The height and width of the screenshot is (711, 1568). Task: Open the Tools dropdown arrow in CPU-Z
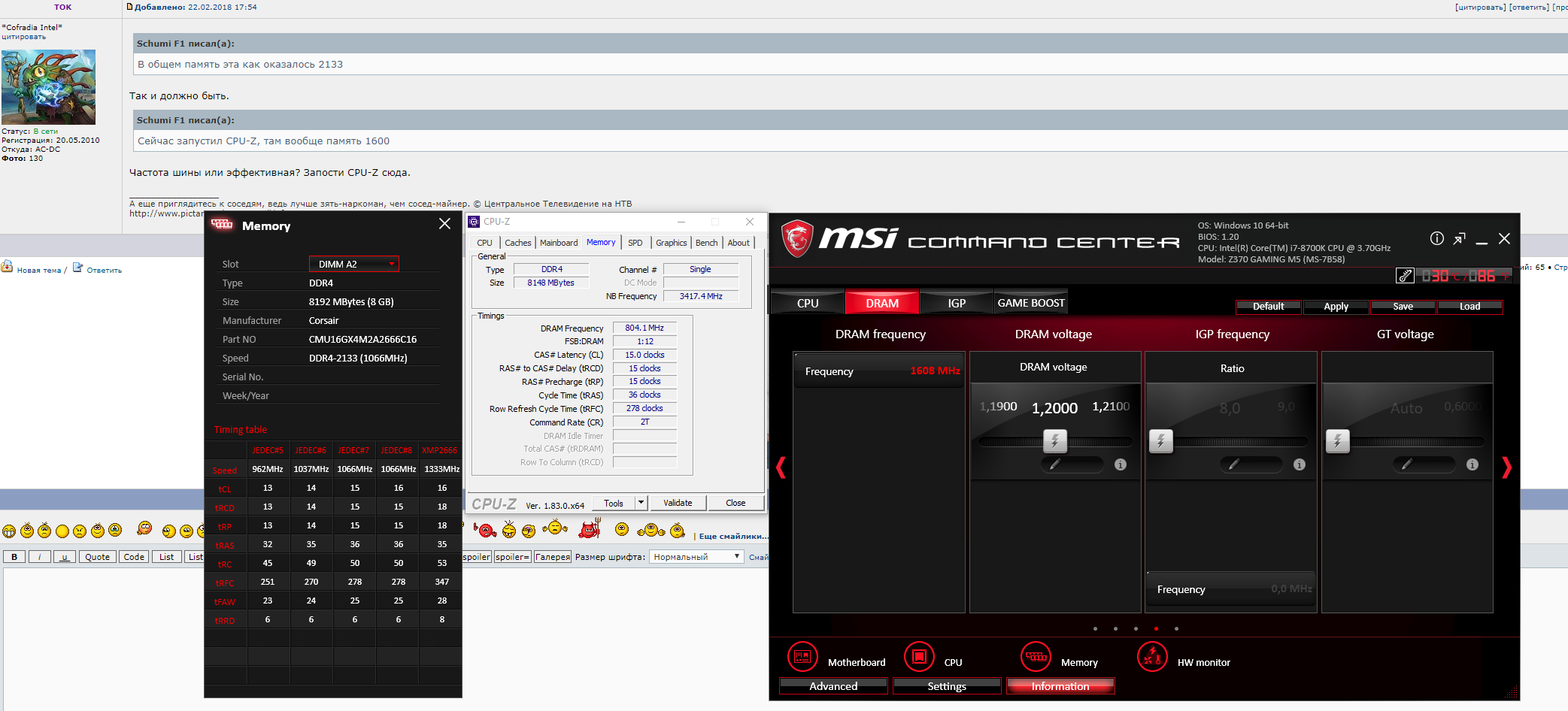641,503
